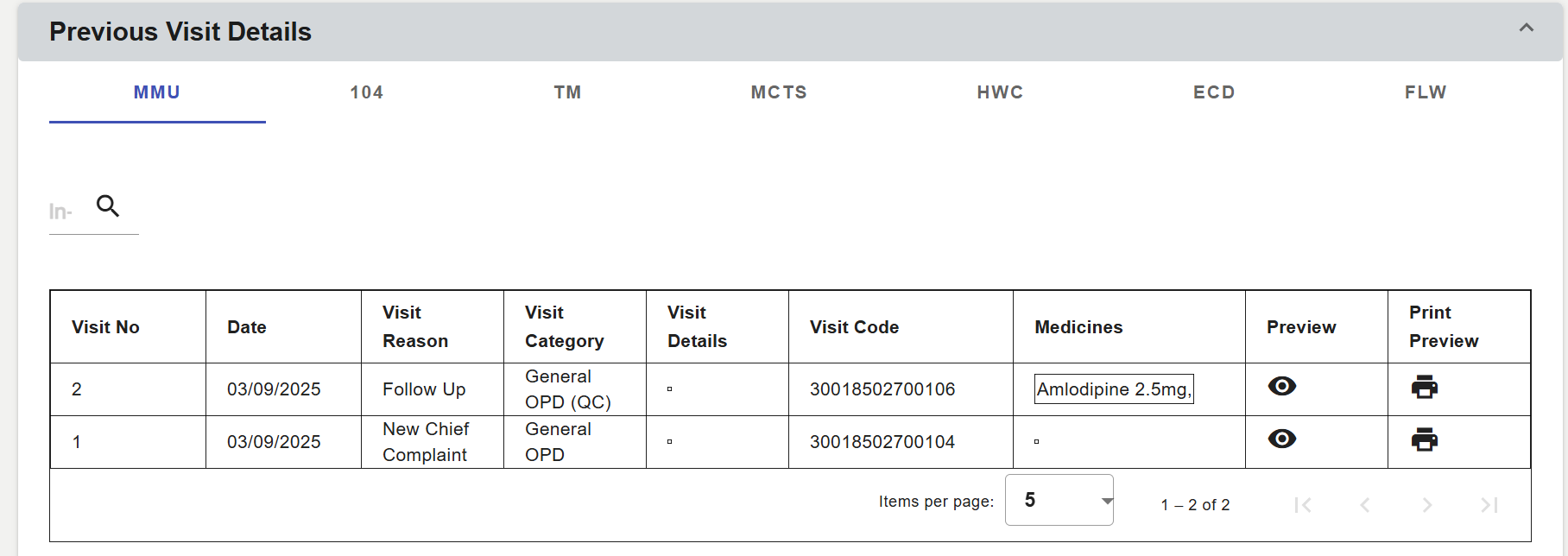
Task: Switch to the 104 tab
Action: coord(366,92)
